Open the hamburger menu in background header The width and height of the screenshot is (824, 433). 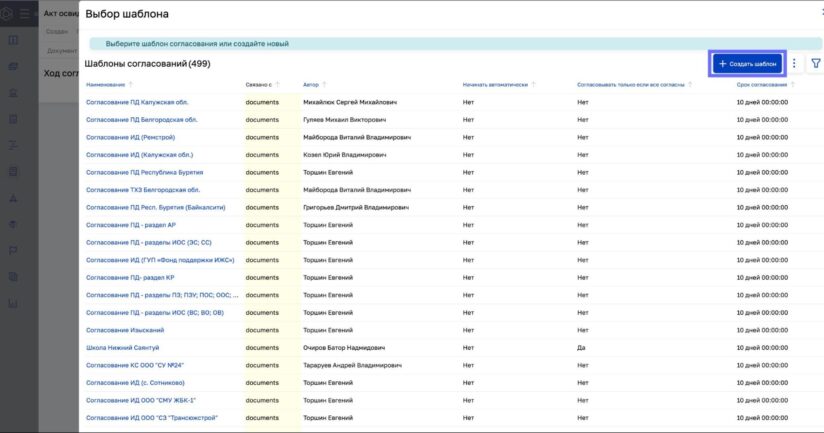tap(24, 13)
